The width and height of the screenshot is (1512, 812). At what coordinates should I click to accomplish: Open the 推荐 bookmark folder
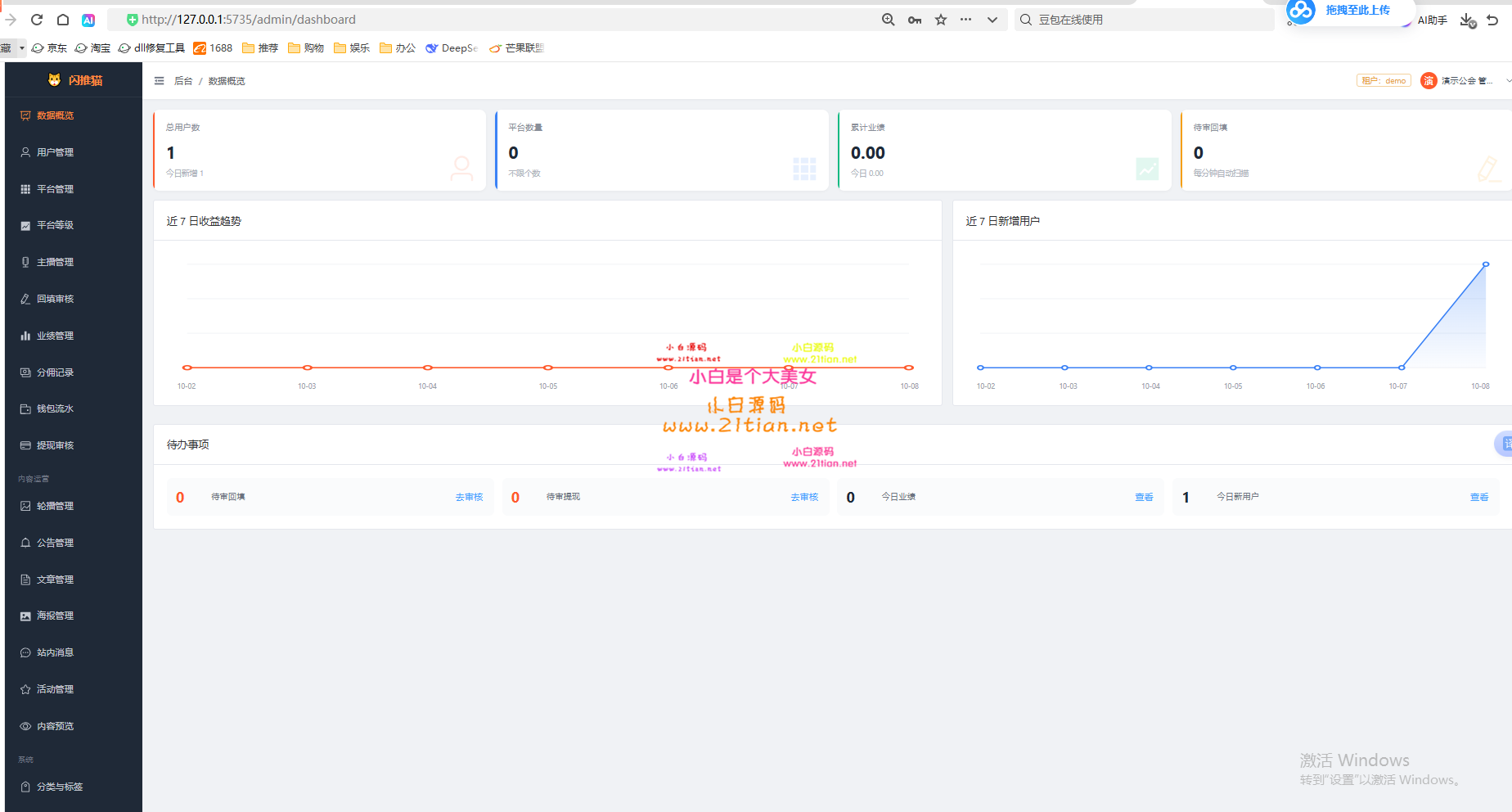260,48
